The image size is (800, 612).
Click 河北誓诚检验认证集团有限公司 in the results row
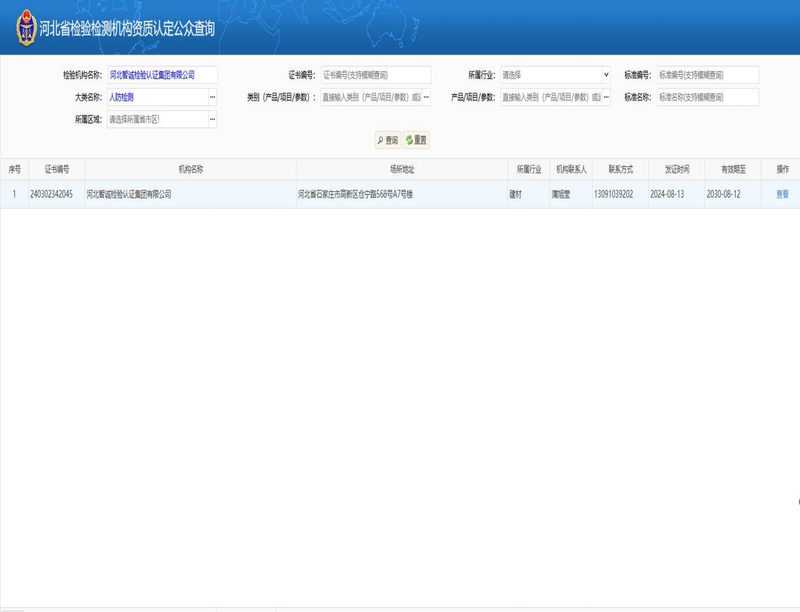click(x=129, y=194)
